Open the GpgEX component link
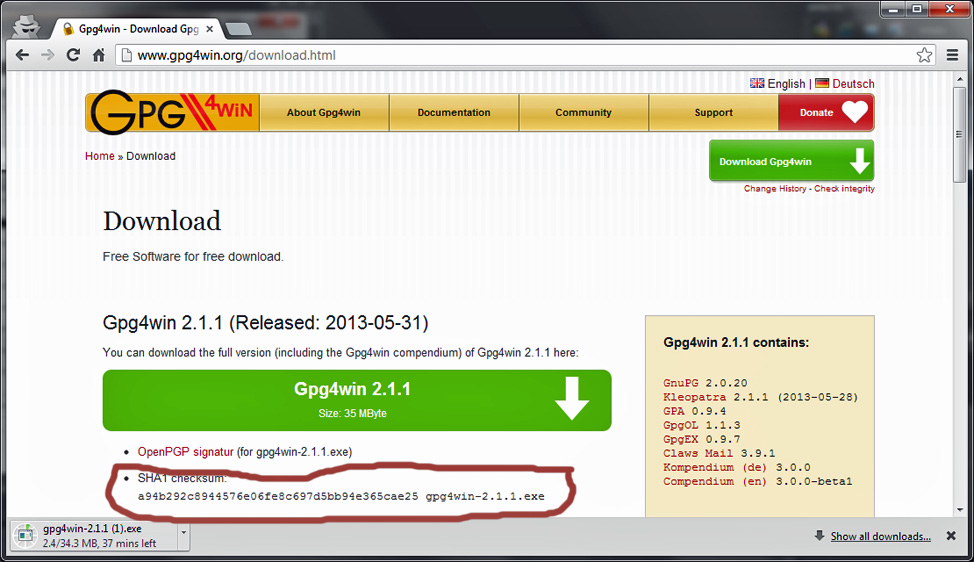Image resolution: width=974 pixels, height=562 pixels. coord(680,440)
